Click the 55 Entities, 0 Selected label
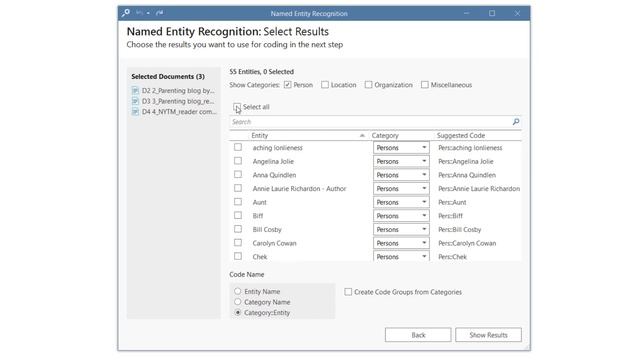 pos(262,72)
